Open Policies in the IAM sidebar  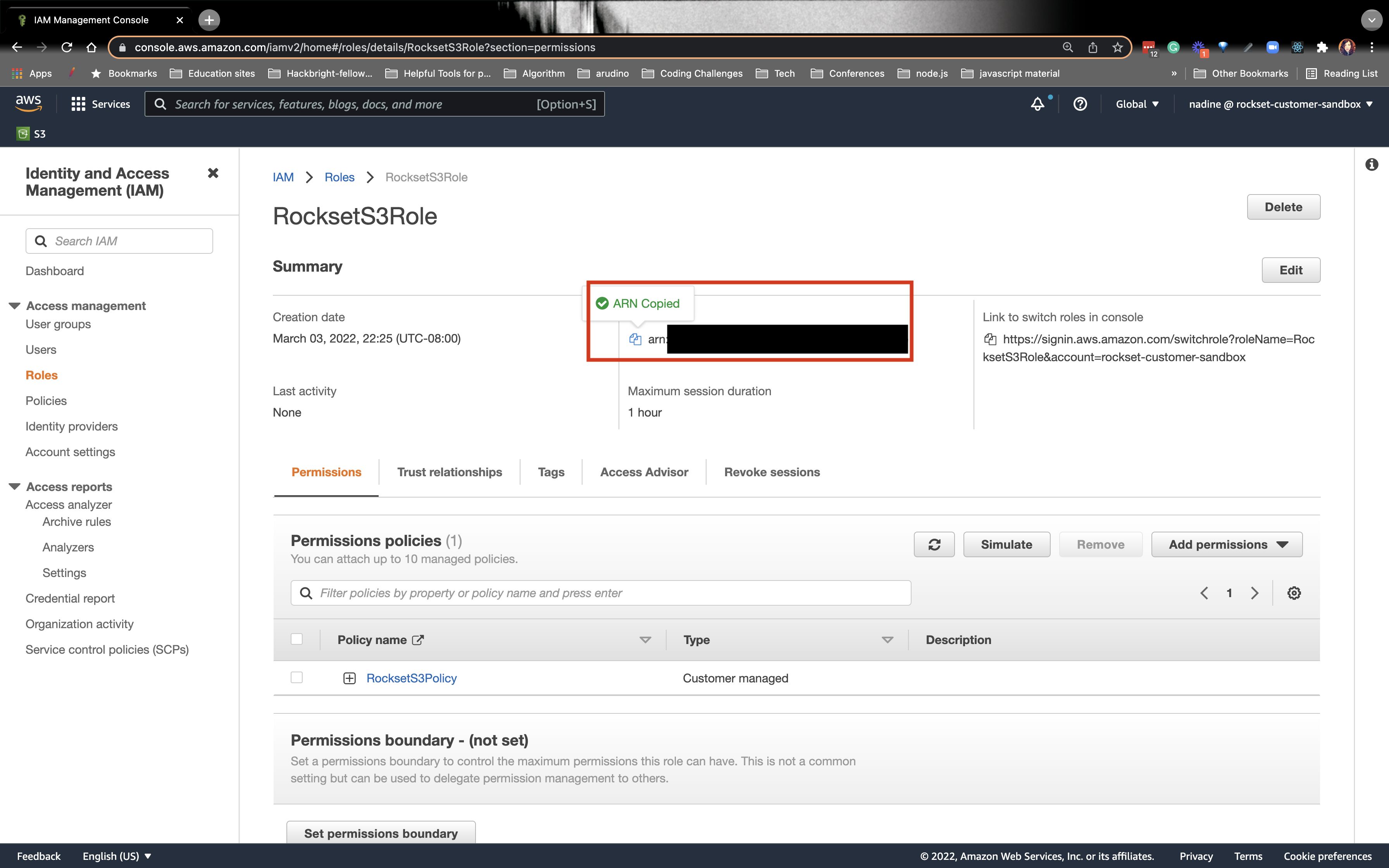click(46, 401)
